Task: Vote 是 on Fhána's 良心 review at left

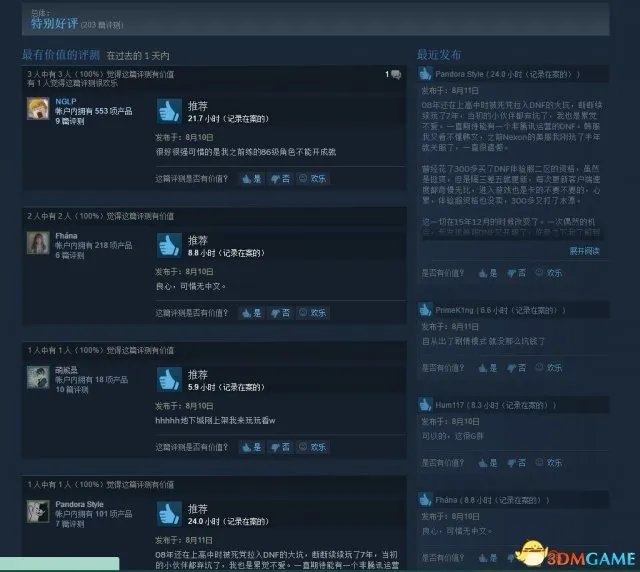Action: point(252,313)
